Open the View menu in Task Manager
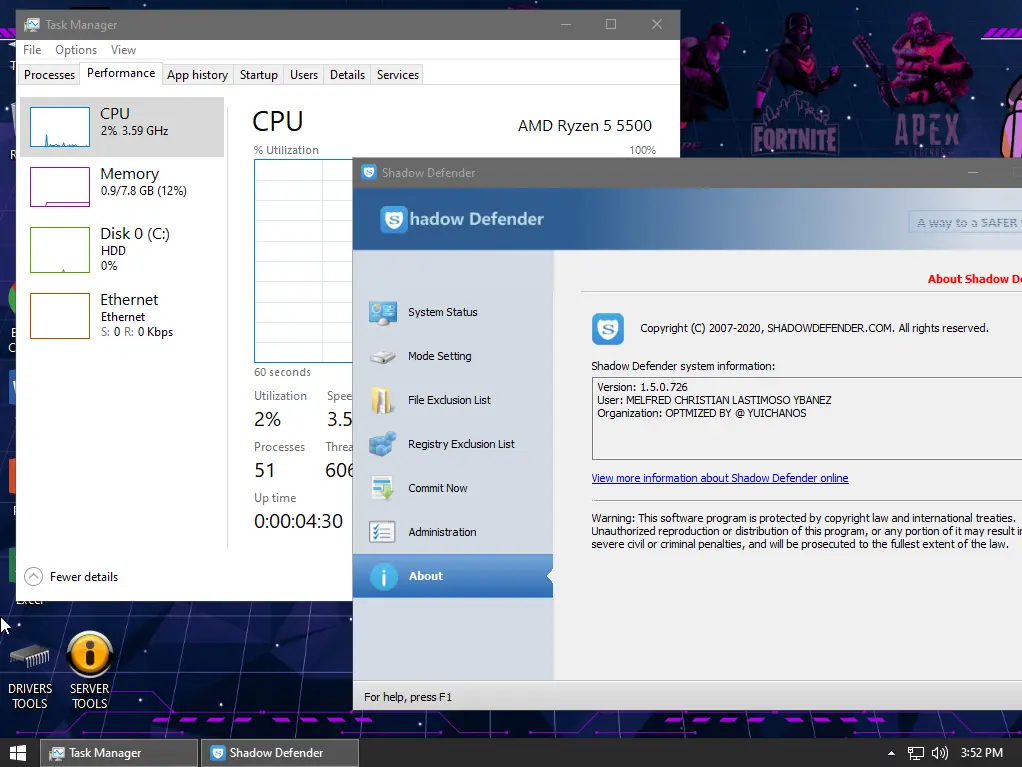 click(123, 50)
